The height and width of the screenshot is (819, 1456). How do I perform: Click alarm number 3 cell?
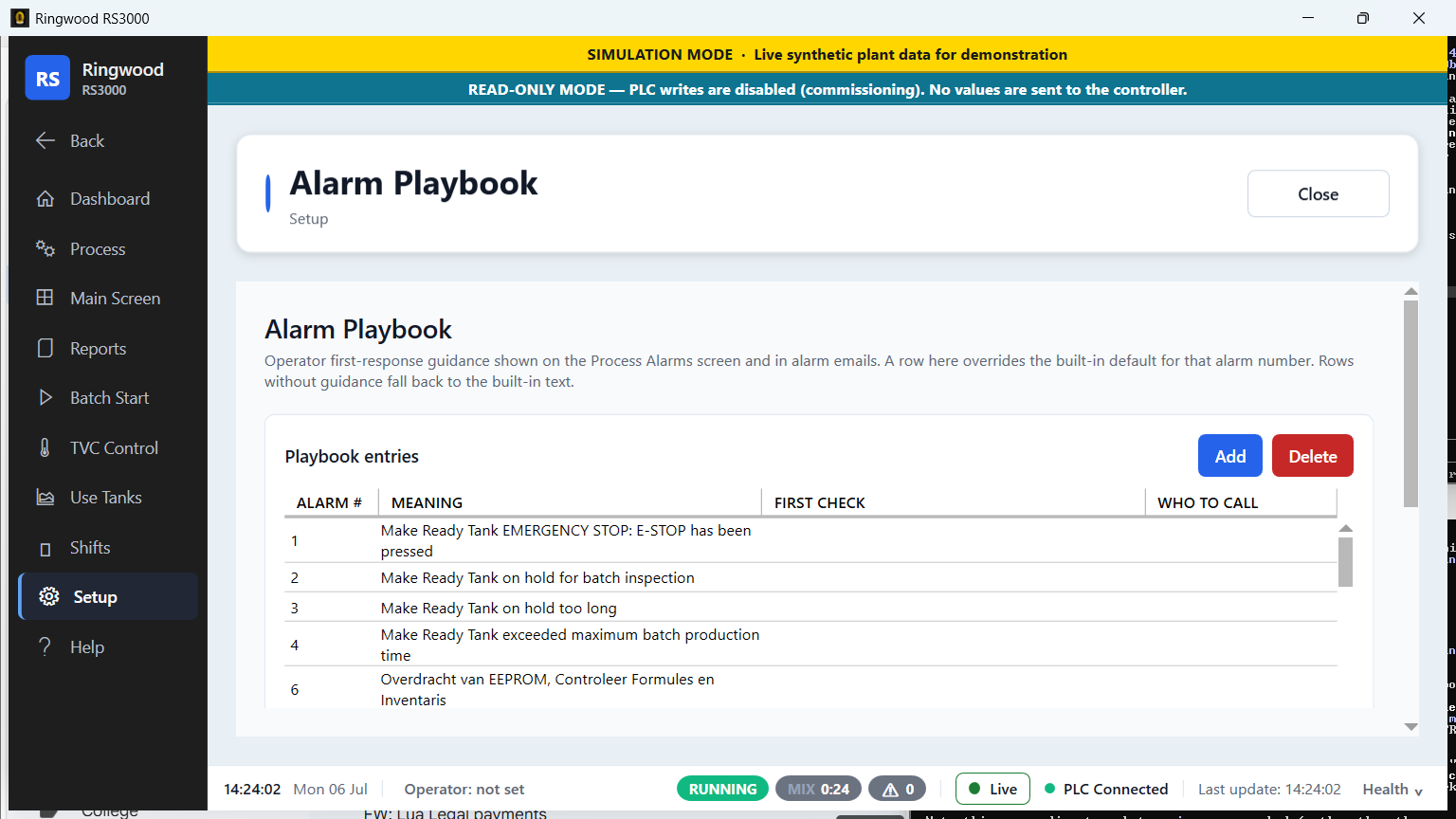click(295, 608)
